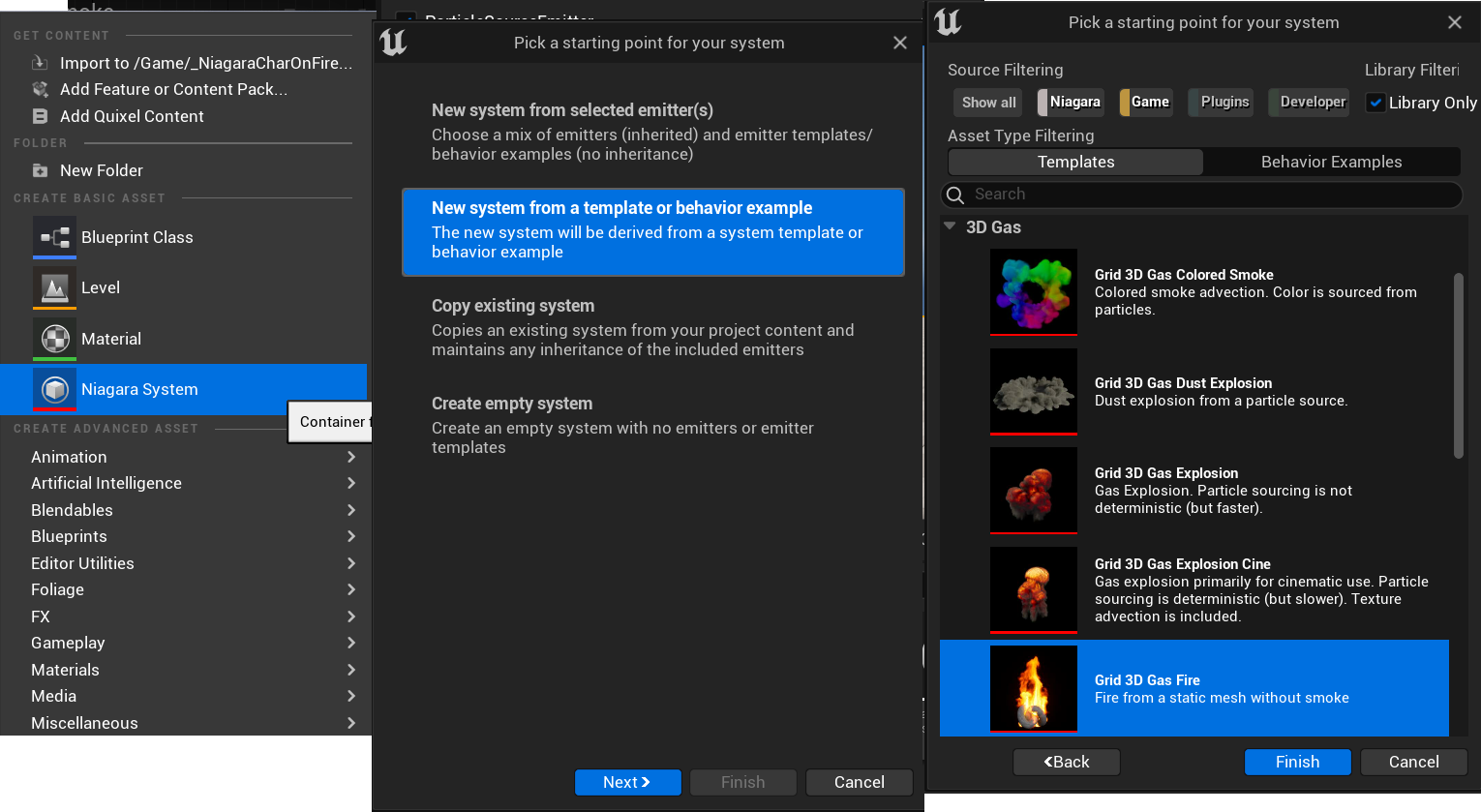The width and height of the screenshot is (1481, 812).
Task: Click the blue Finish button in template picker
Action: pos(1297,762)
